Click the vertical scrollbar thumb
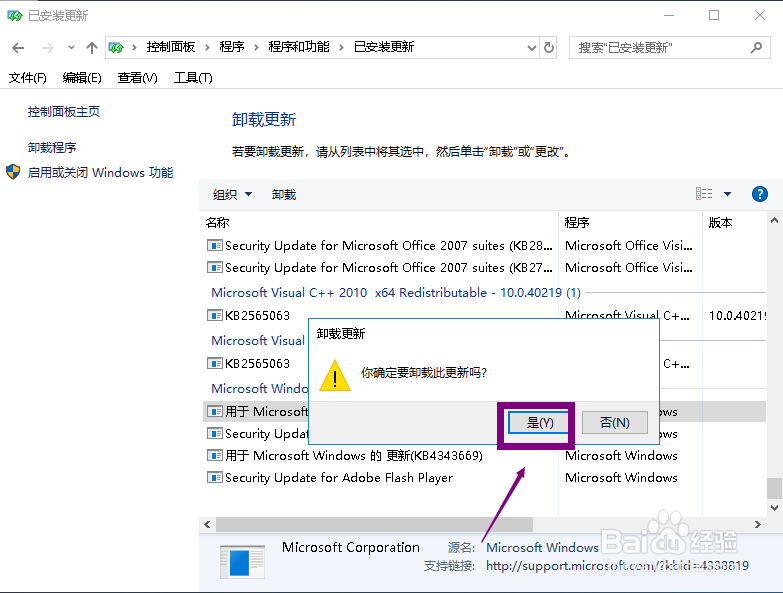The height and width of the screenshot is (593, 783). 775,488
